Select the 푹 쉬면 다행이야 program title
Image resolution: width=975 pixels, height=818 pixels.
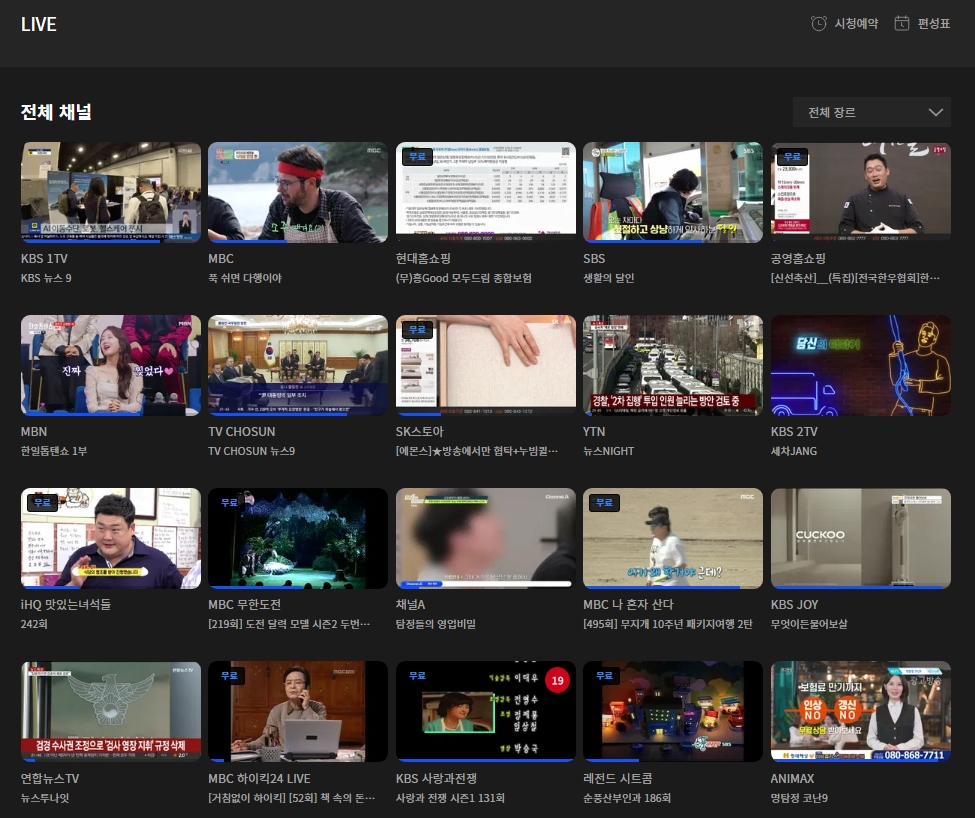click(x=245, y=278)
